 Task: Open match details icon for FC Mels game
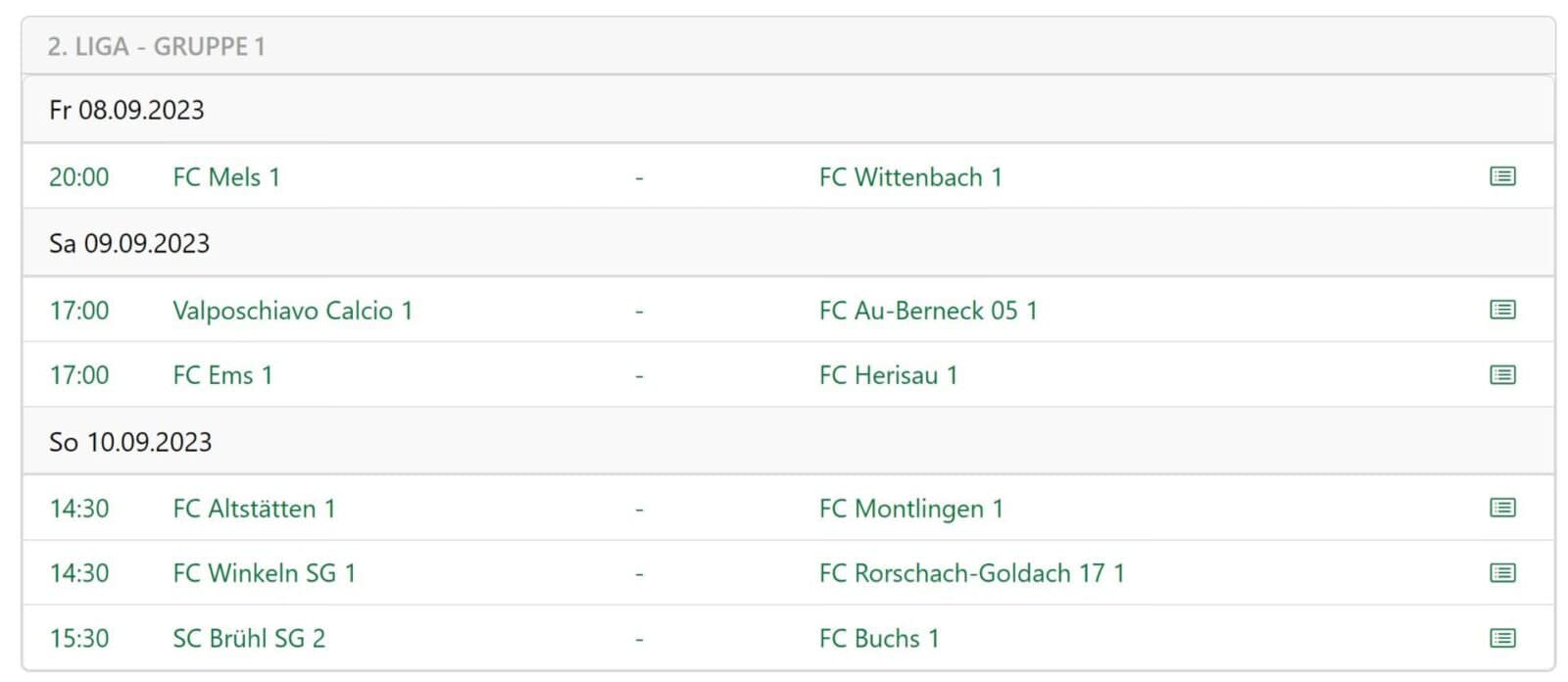coord(1501,176)
